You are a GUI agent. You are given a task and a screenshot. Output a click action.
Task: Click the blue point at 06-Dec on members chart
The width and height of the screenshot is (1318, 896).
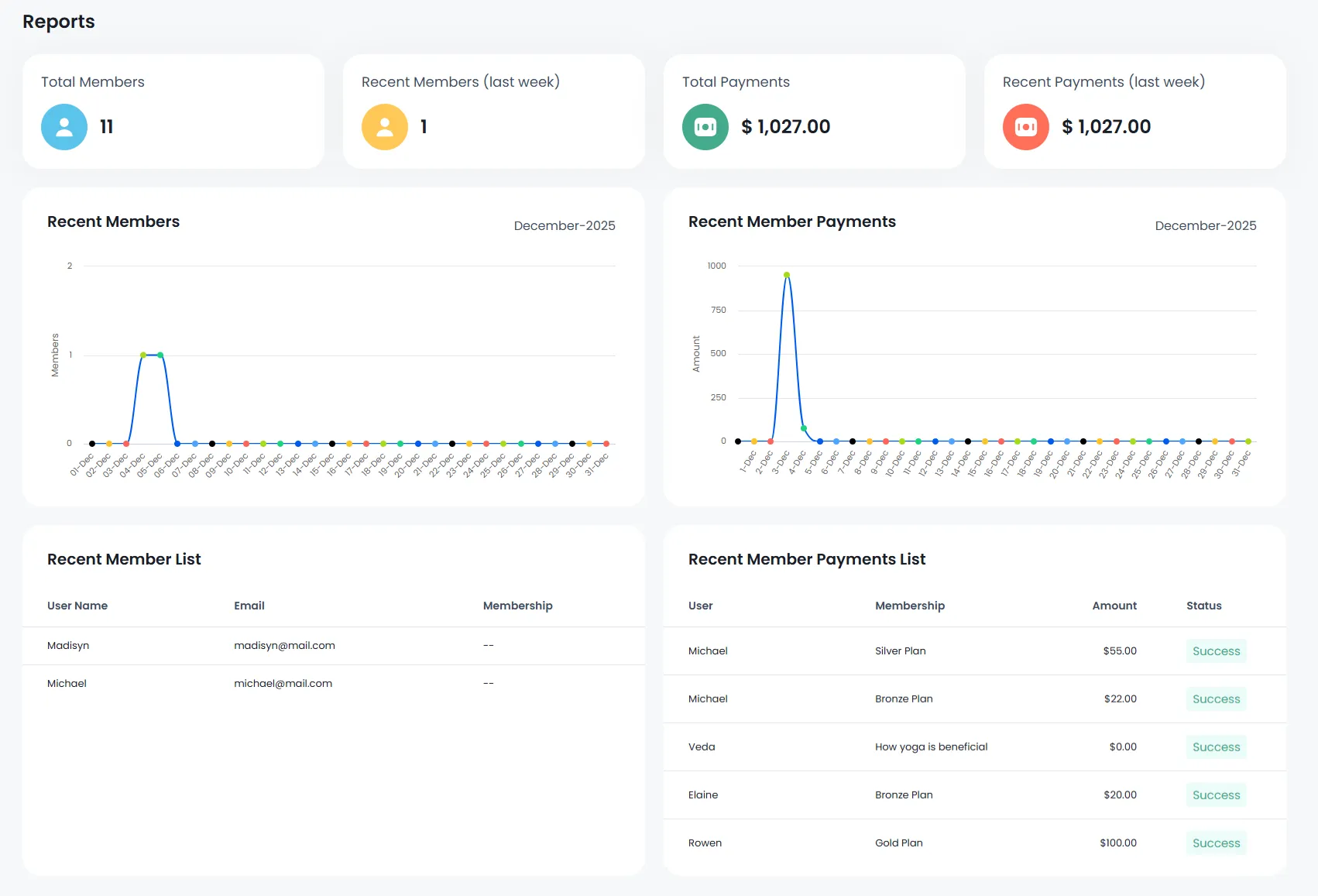point(177,443)
